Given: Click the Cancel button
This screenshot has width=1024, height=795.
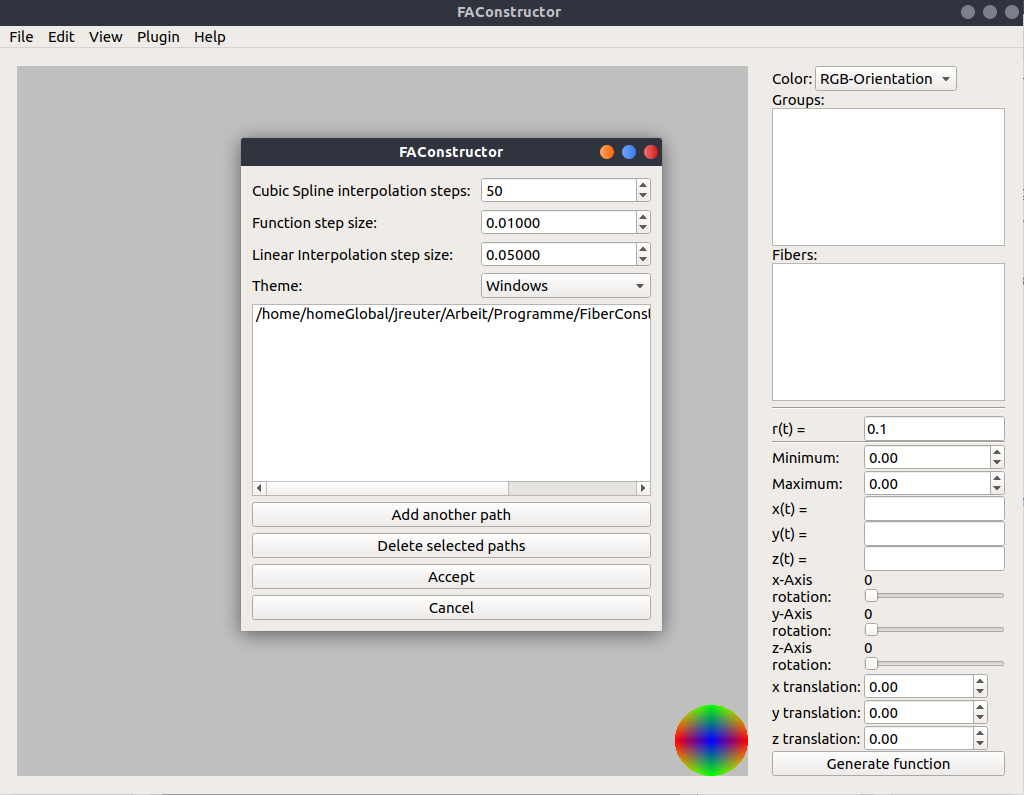Looking at the screenshot, I should 451,608.
